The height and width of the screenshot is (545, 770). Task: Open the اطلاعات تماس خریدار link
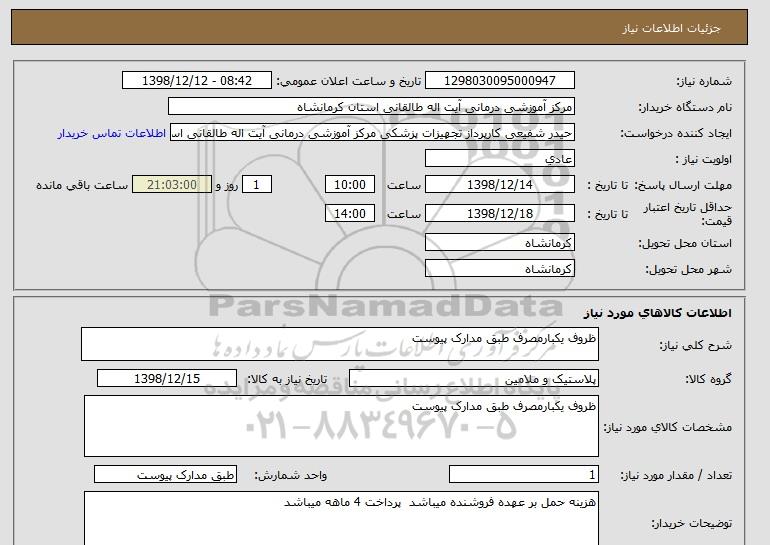pyautogui.click(x=111, y=133)
